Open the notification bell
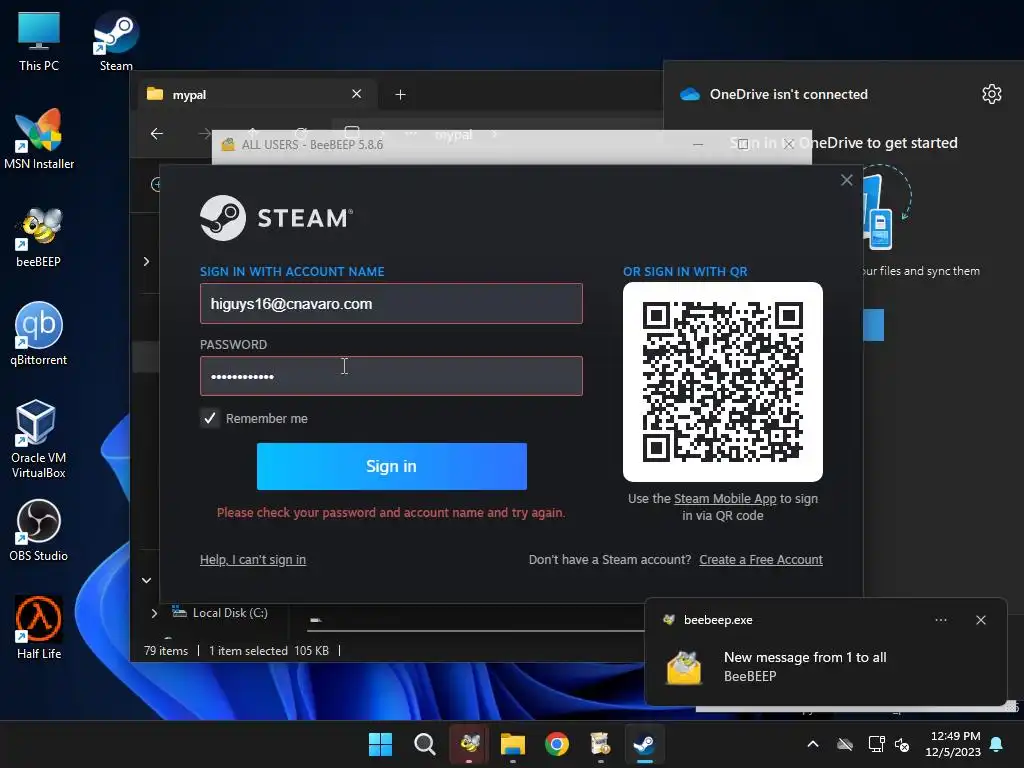The width and height of the screenshot is (1024, 768). pos(997,744)
